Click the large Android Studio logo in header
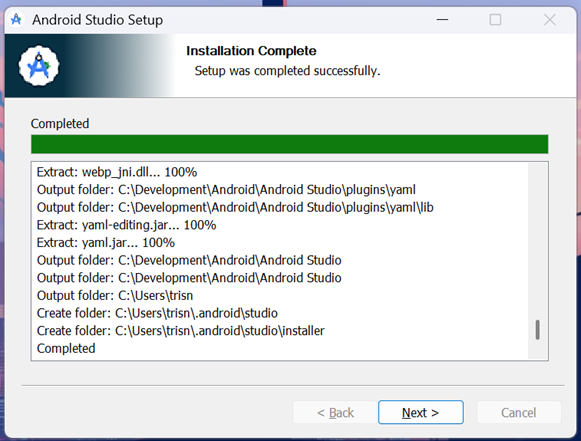Image resolution: width=581 pixels, height=441 pixels. click(39, 66)
